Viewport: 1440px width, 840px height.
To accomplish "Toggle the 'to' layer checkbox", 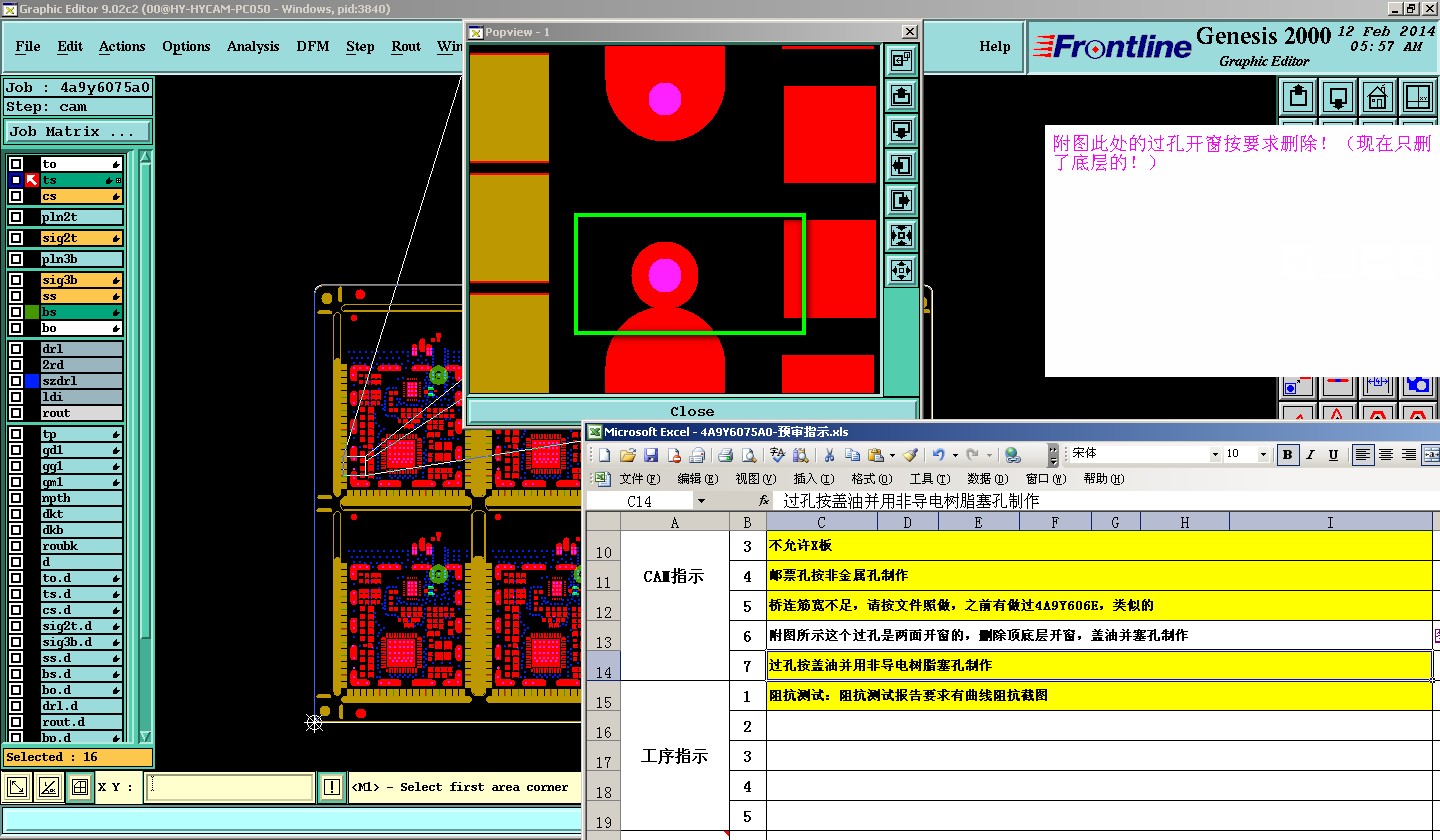I will 16,164.
